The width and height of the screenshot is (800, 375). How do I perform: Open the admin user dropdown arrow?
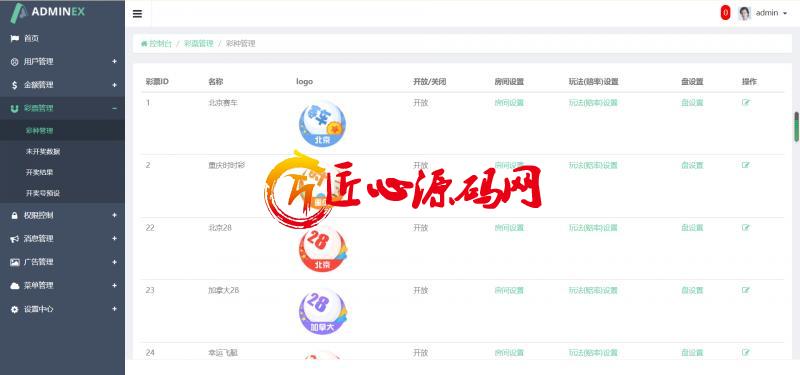pyautogui.click(x=785, y=13)
